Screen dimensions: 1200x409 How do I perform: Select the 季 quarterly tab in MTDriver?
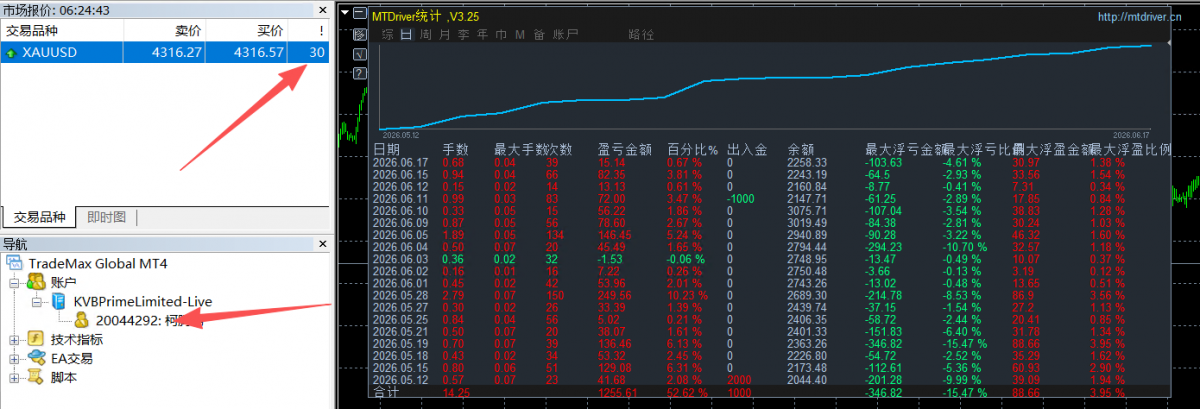coord(463,35)
